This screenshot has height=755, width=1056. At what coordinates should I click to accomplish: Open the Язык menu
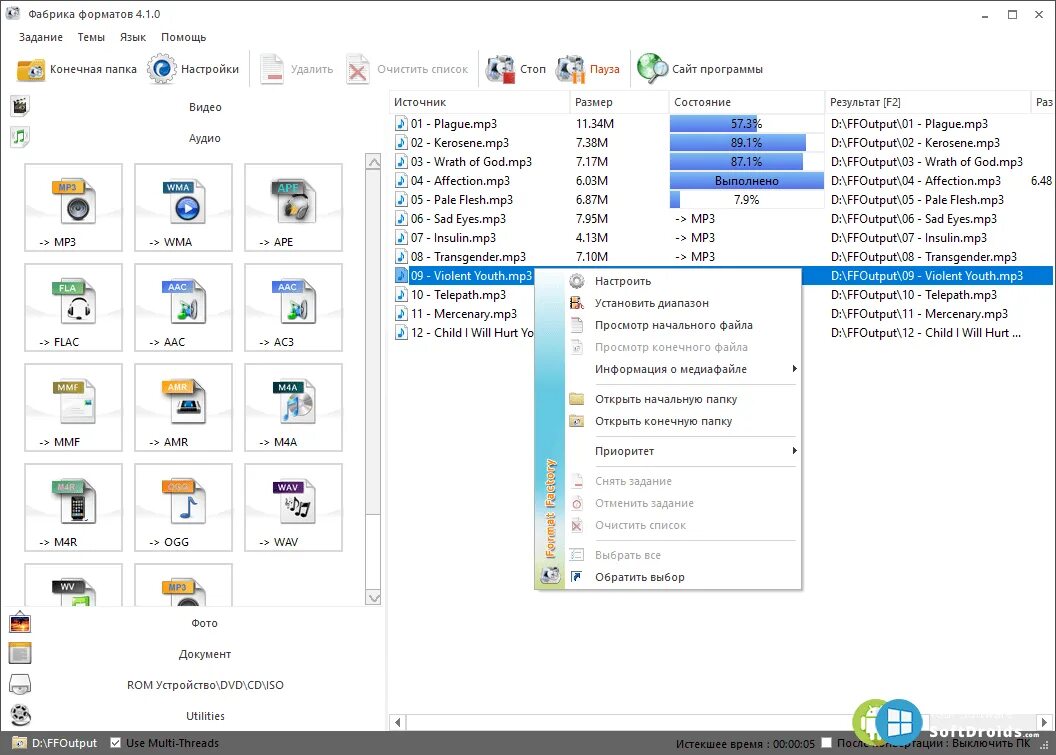point(133,37)
